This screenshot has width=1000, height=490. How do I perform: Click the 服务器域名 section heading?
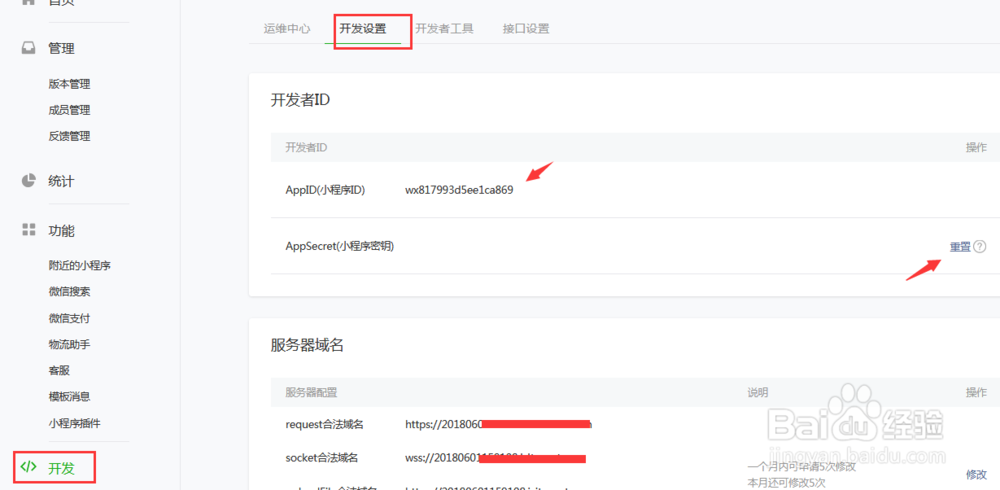[307, 345]
